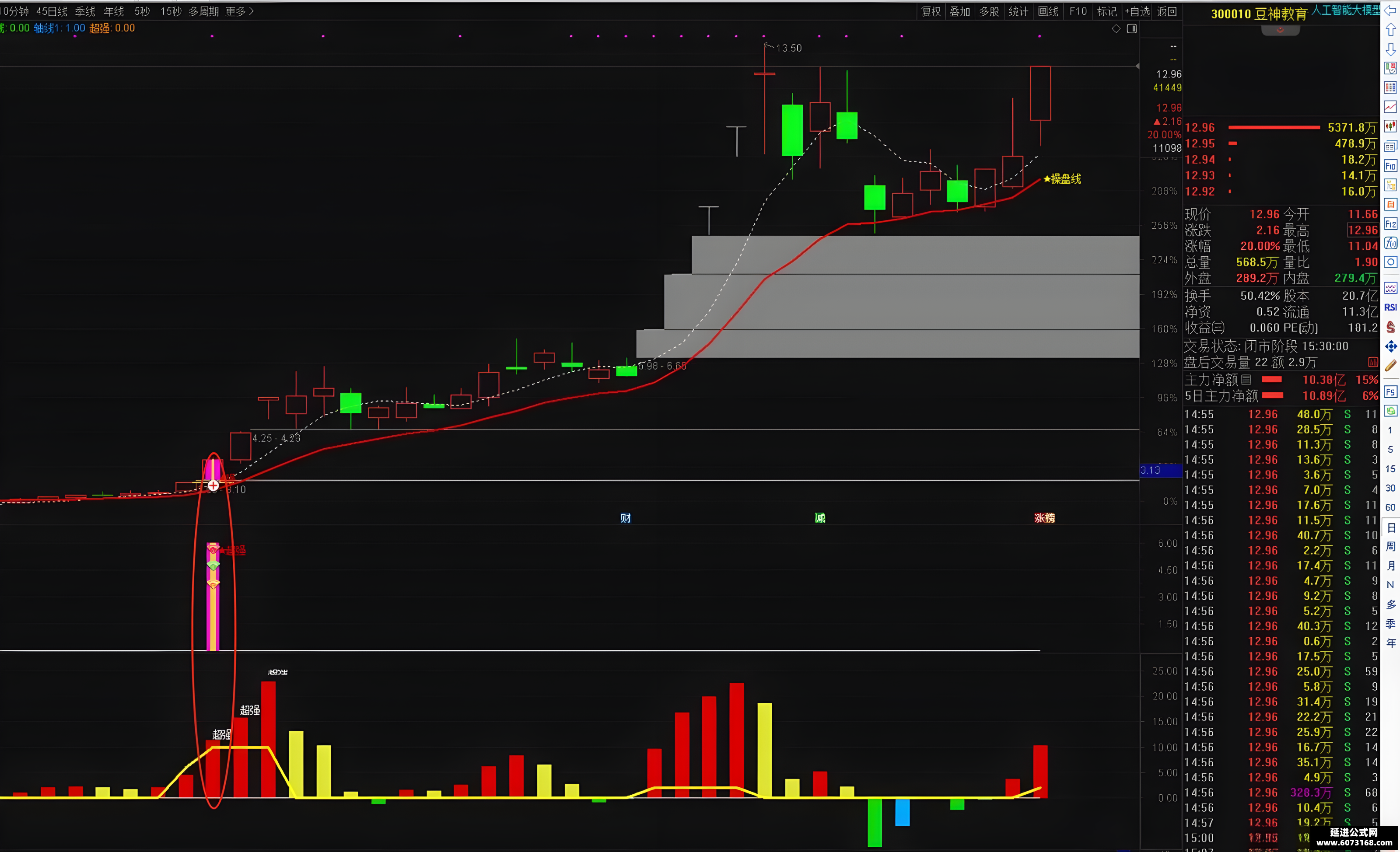1400x852 pixels.
Task: Click the 涨榜 marker on the chart timeline
Action: coord(1044,518)
